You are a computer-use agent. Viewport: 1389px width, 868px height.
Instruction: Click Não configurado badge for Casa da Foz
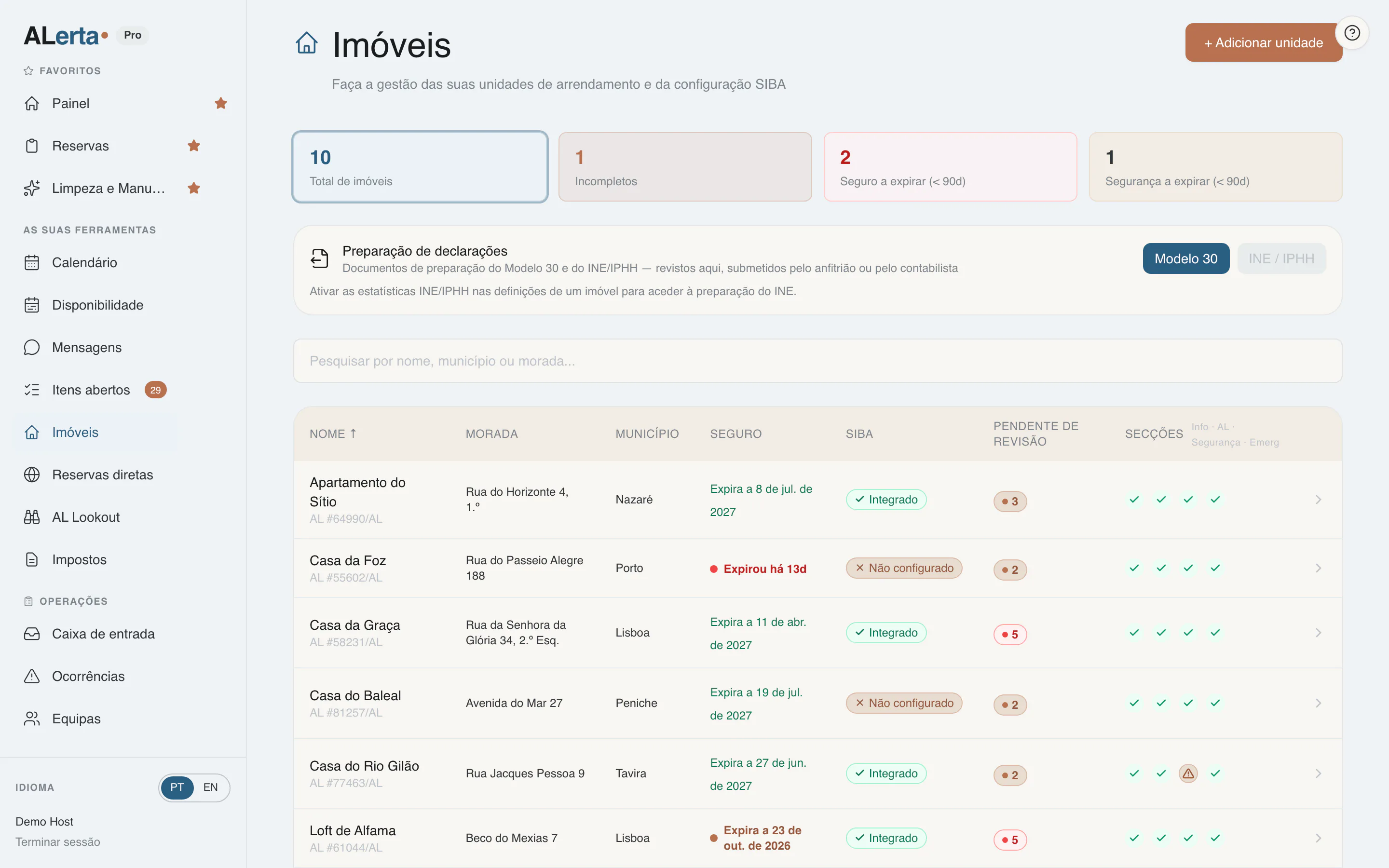tap(904, 569)
